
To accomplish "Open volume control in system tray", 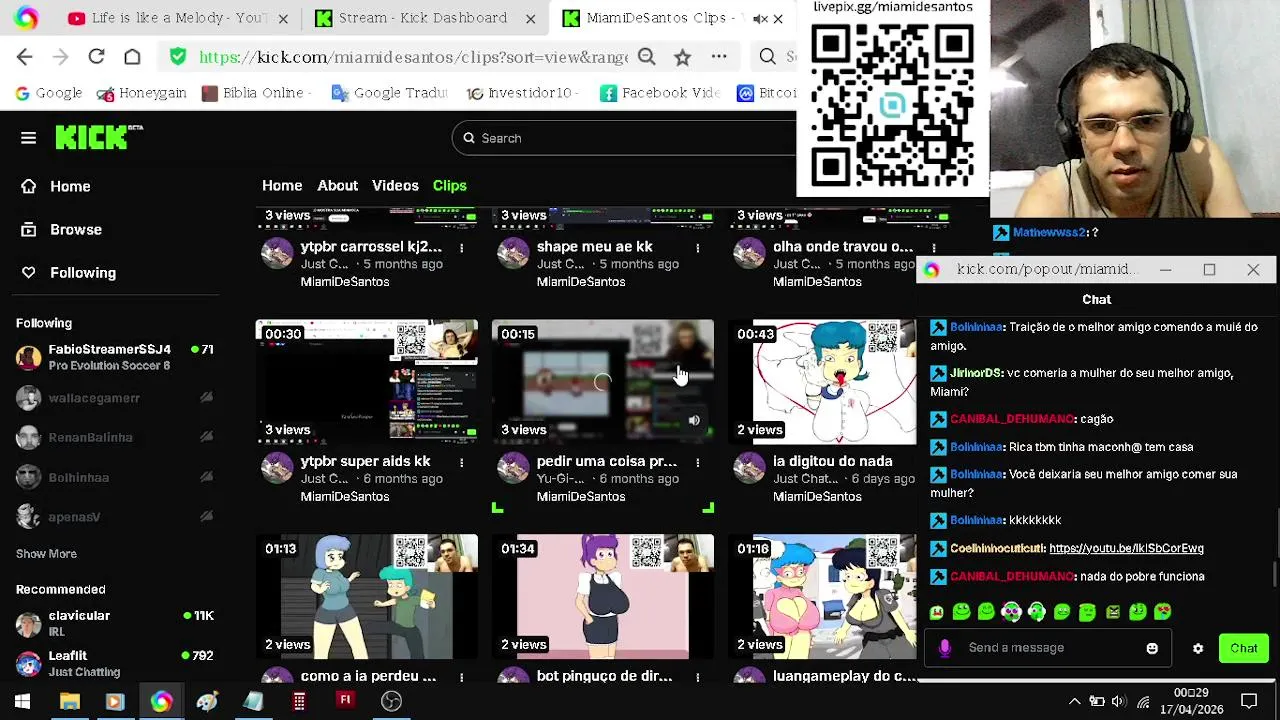I will pyautogui.click(x=1118, y=701).
